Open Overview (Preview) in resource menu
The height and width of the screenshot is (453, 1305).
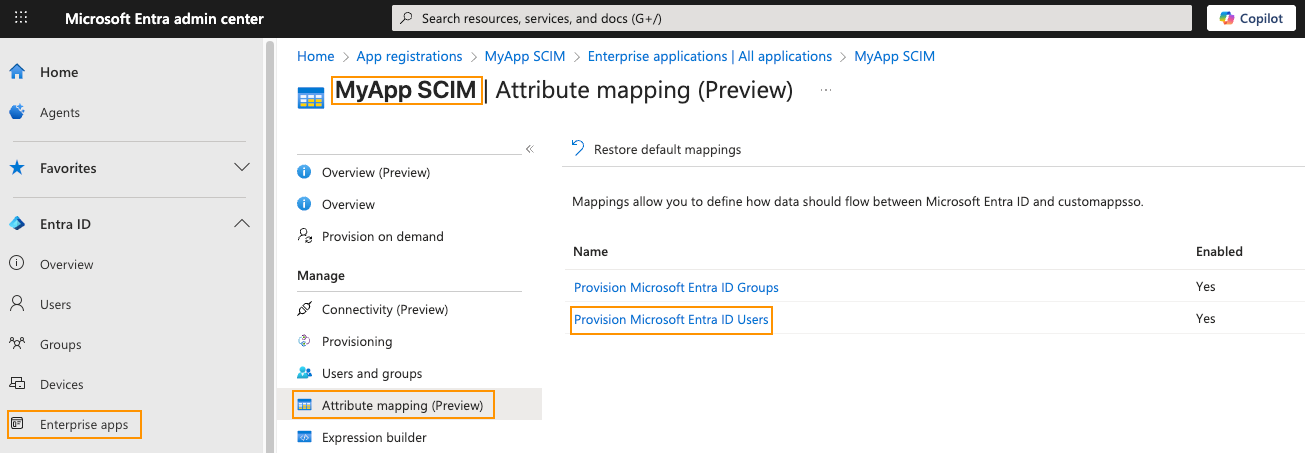376,172
